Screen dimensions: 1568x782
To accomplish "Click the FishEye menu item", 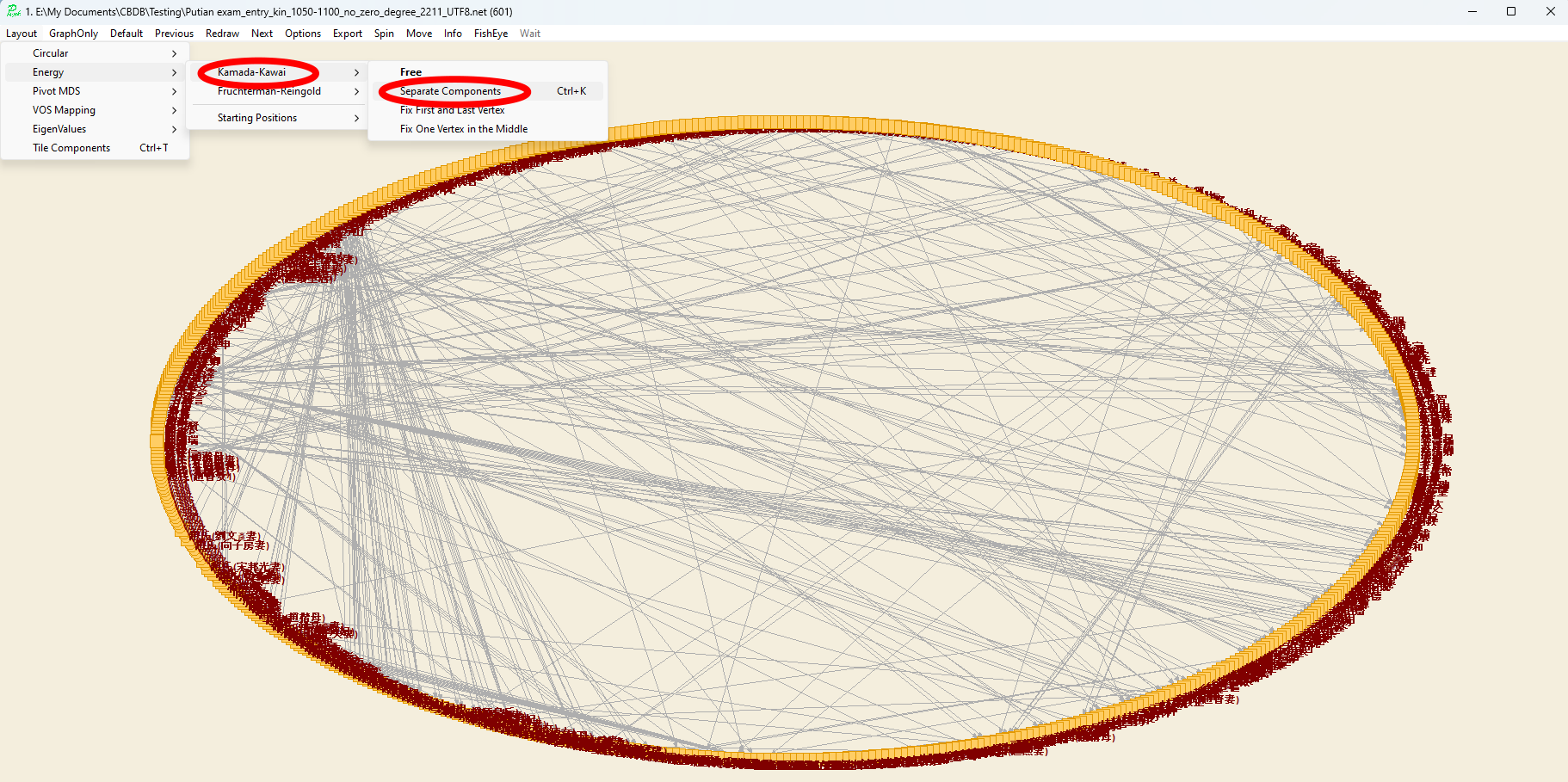I will 491,34.
